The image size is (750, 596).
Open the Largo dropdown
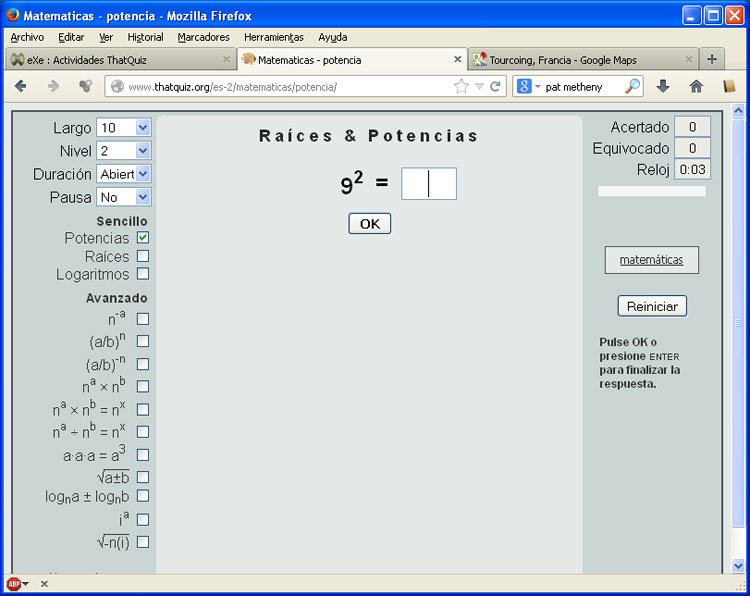124,128
